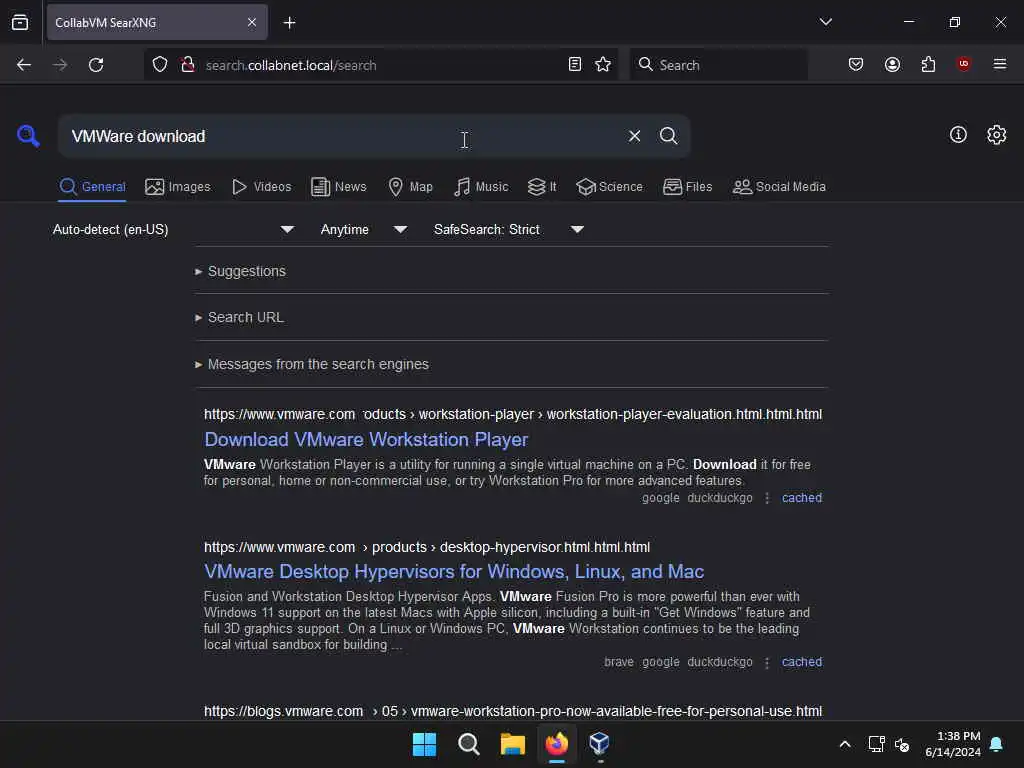The width and height of the screenshot is (1024, 768).
Task: Open the taskbar clock showing 1:38 PM
Action: coord(953,744)
